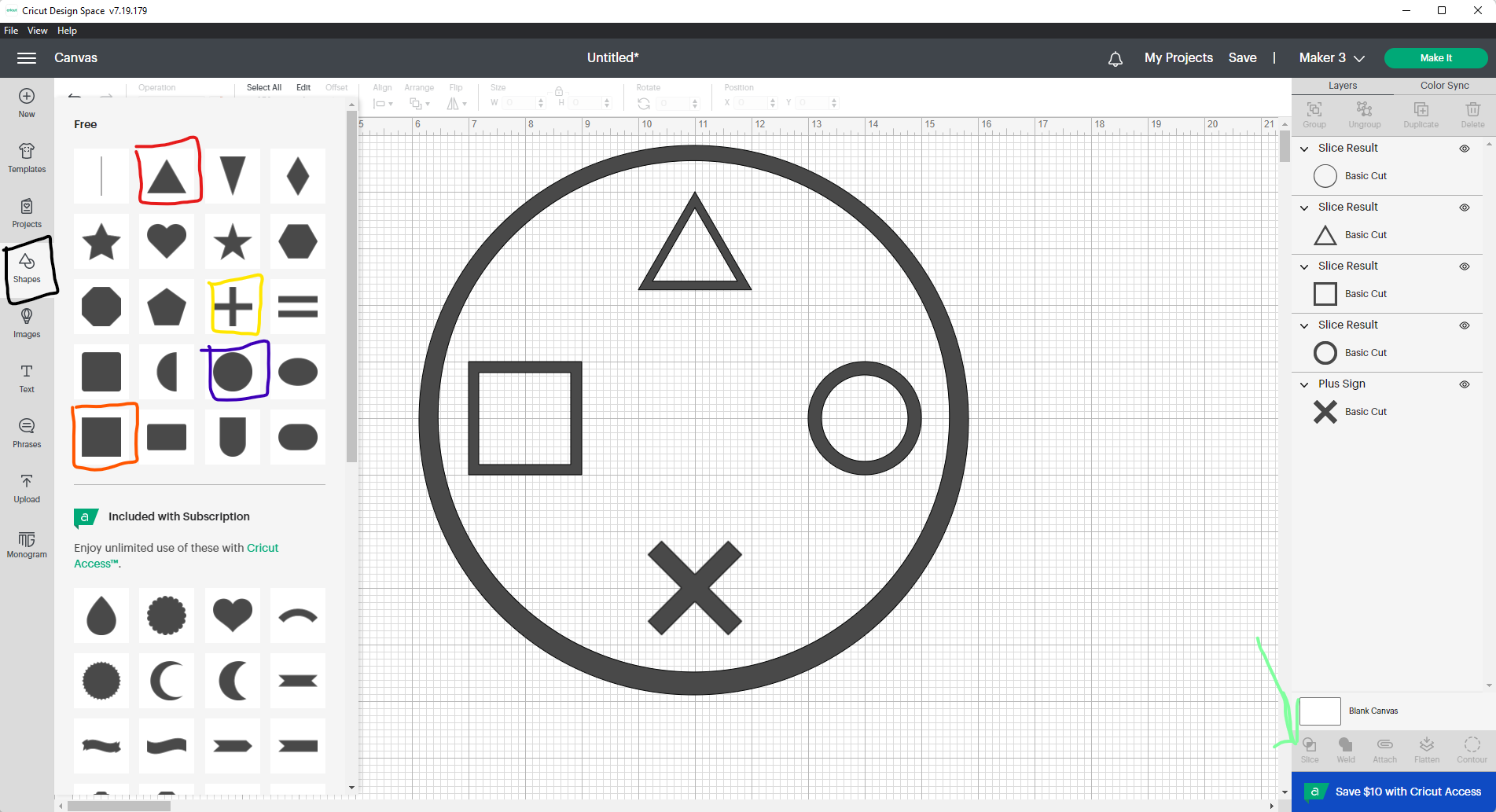The height and width of the screenshot is (812, 1496).
Task: Click the Upload icon
Action: 27,488
